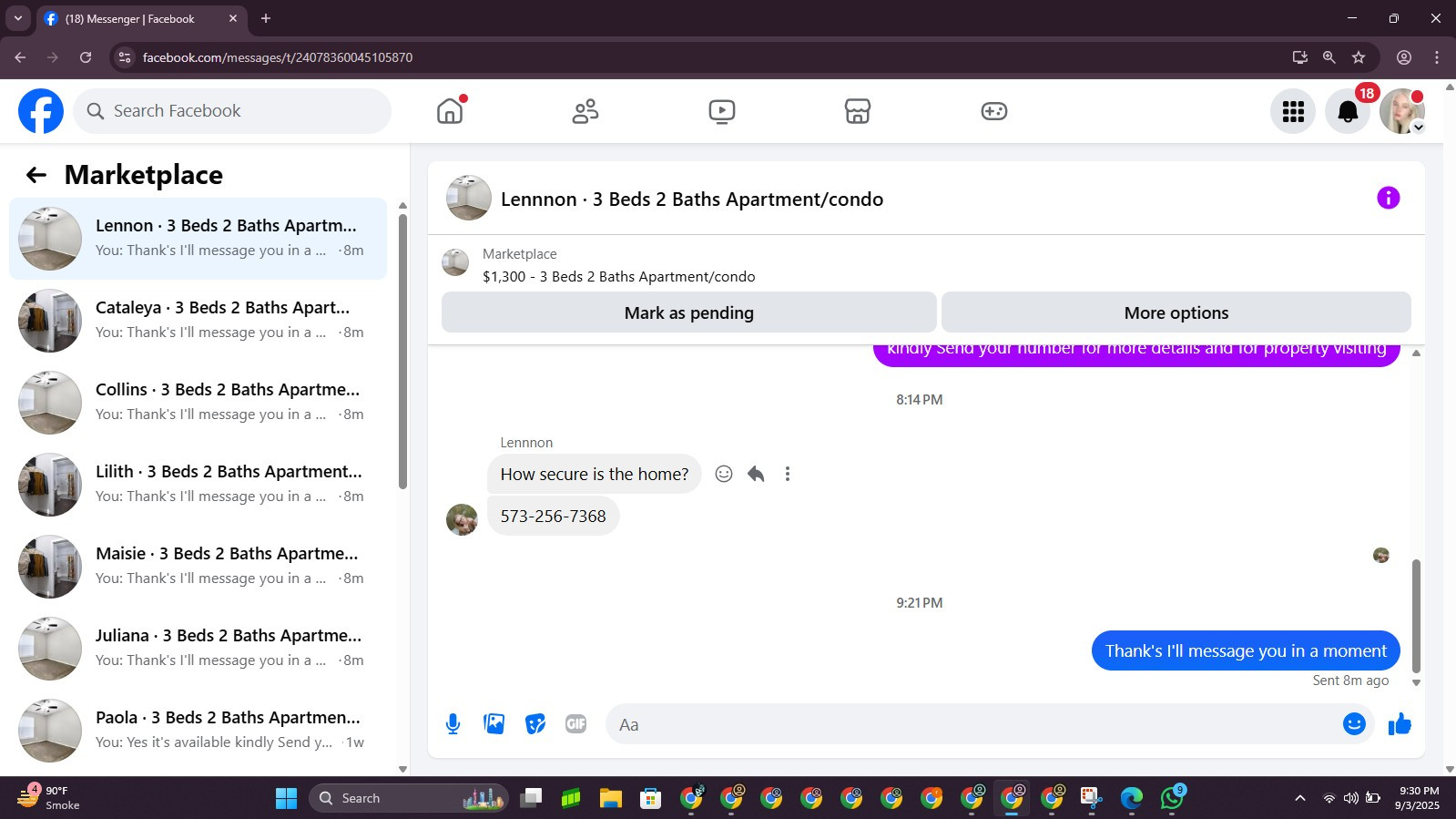Click the Facebook logo

pyautogui.click(x=41, y=111)
